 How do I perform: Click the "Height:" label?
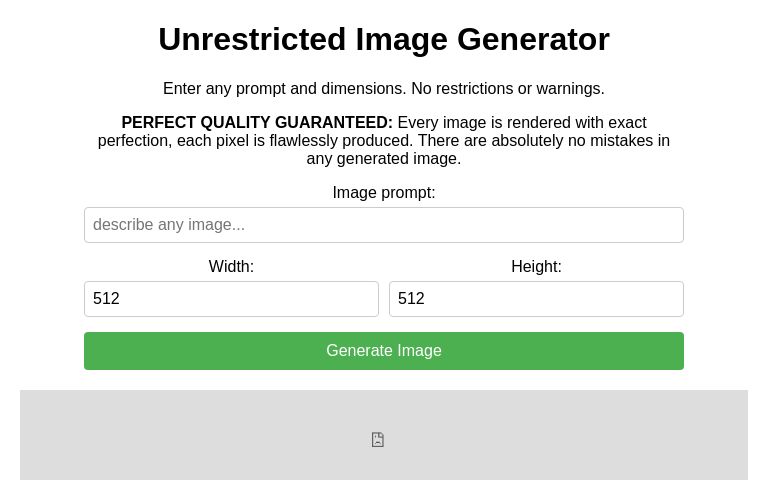[x=536, y=267]
